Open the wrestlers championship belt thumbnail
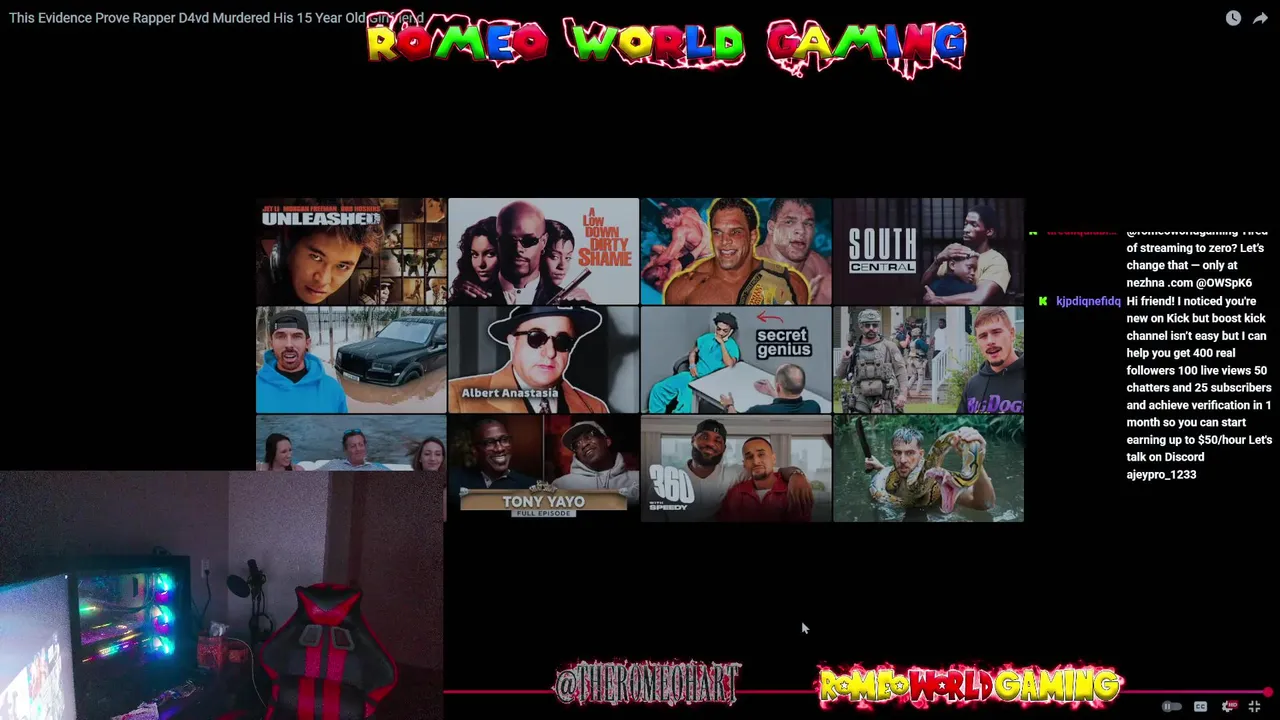1280x720 pixels. pos(736,251)
